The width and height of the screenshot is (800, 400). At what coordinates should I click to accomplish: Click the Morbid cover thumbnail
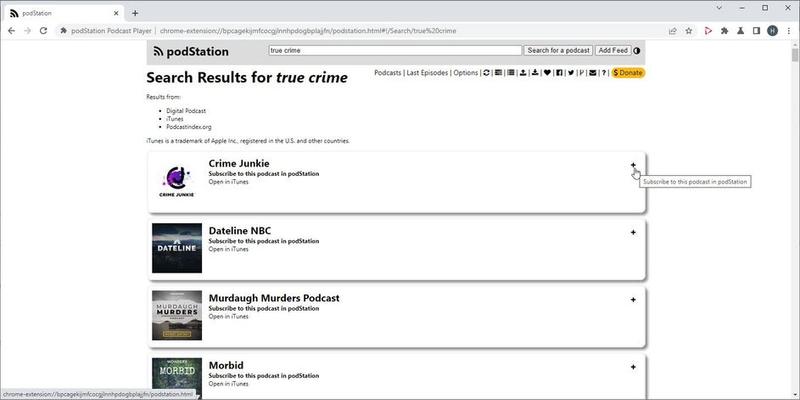pos(177,379)
